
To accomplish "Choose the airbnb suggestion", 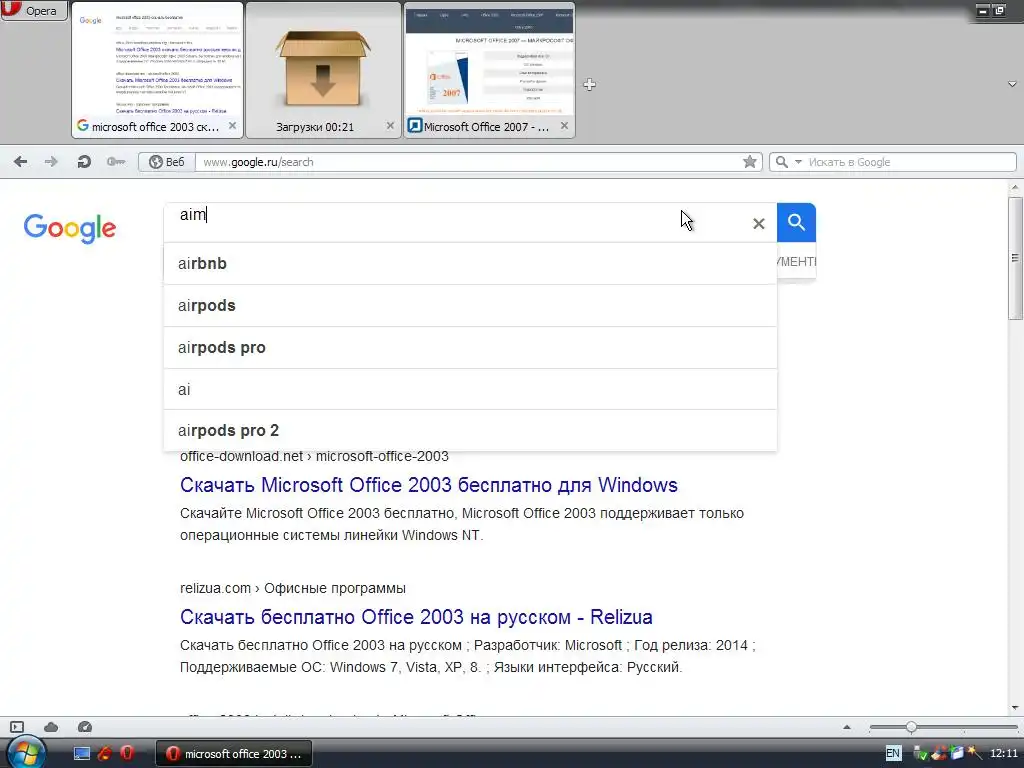I will pyautogui.click(x=470, y=264).
